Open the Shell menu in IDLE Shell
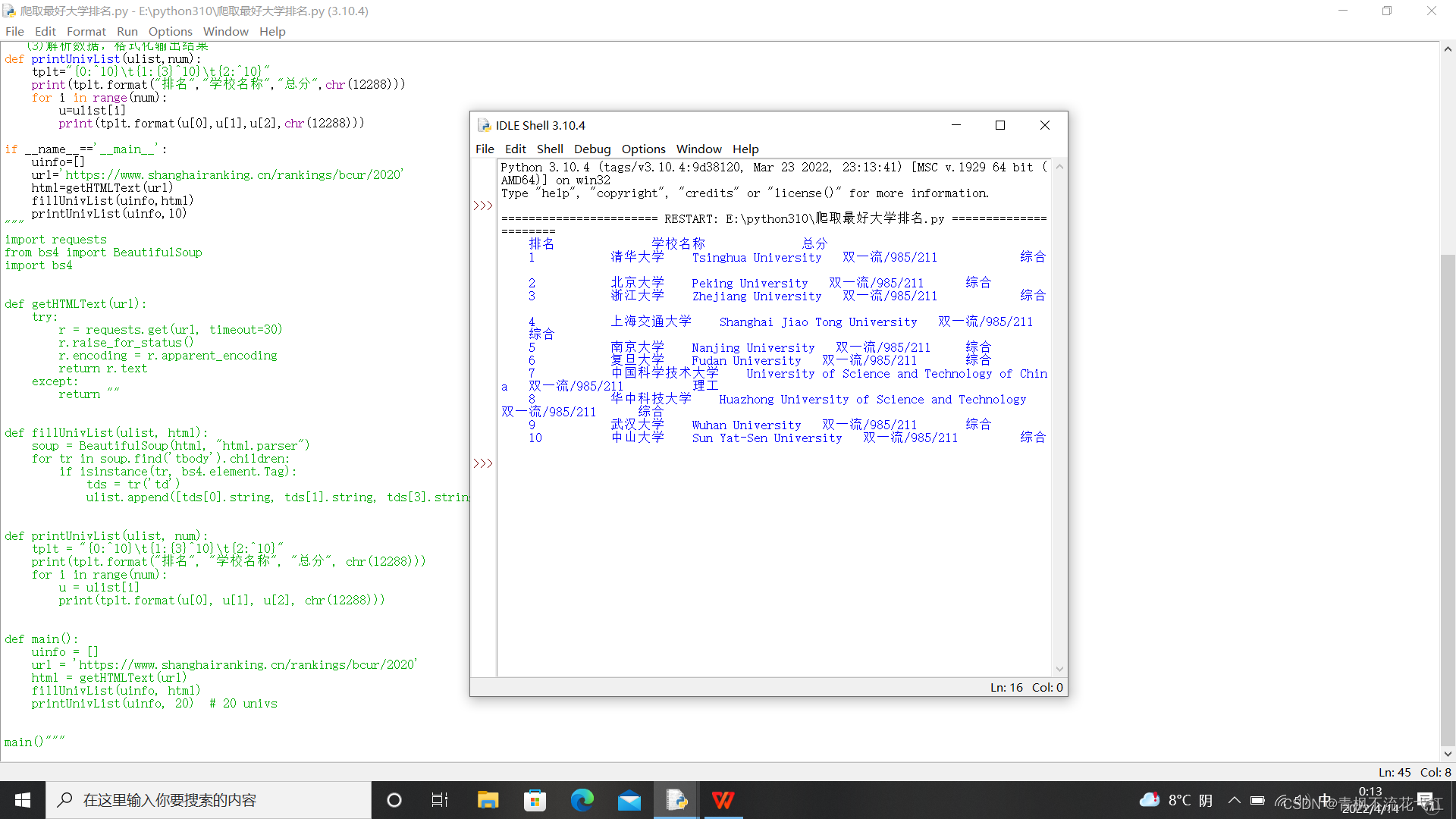The height and width of the screenshot is (819, 1456). pos(550,149)
